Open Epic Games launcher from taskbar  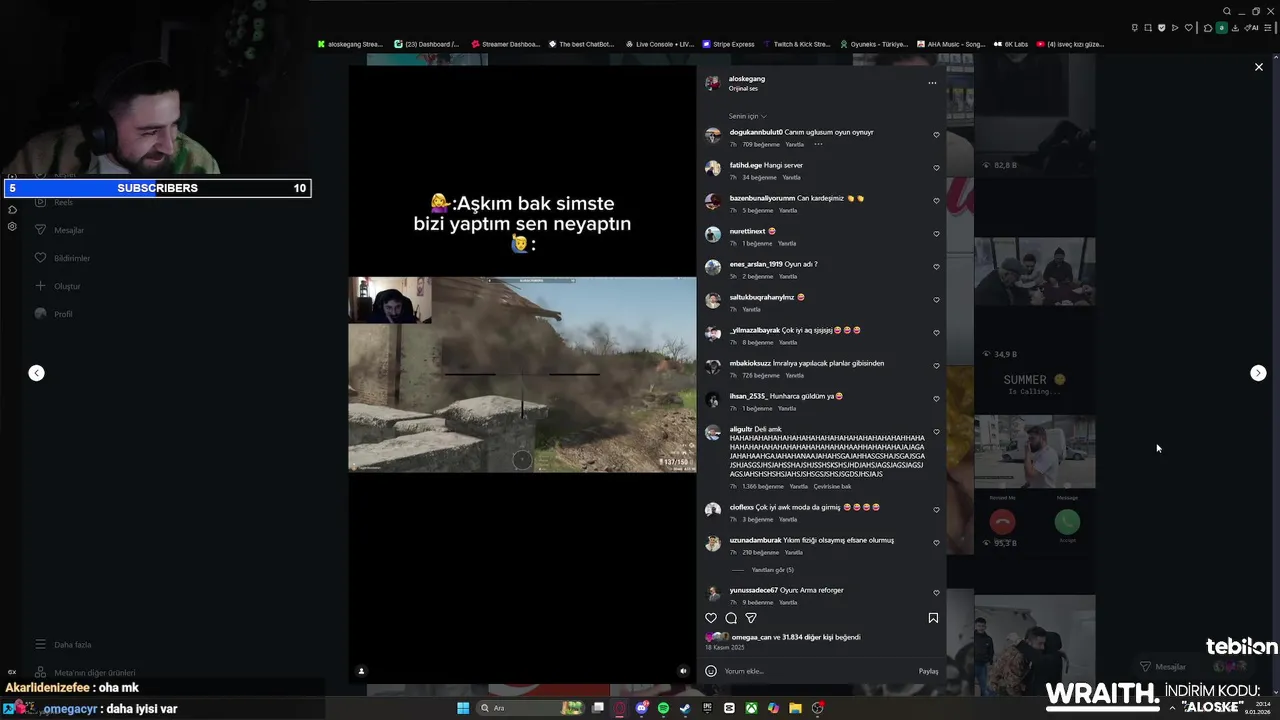[x=707, y=708]
